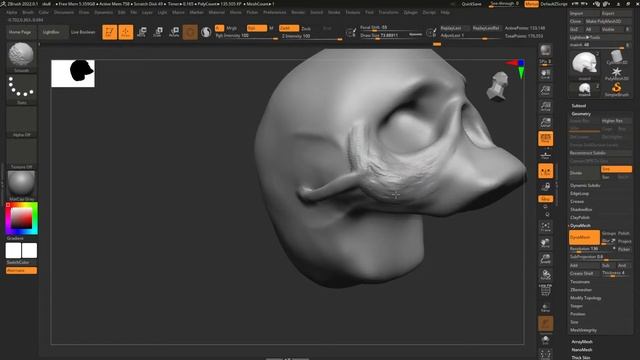The image size is (640, 360).
Task: Click the Sculptris Pro round icon
Action: pos(206,32)
